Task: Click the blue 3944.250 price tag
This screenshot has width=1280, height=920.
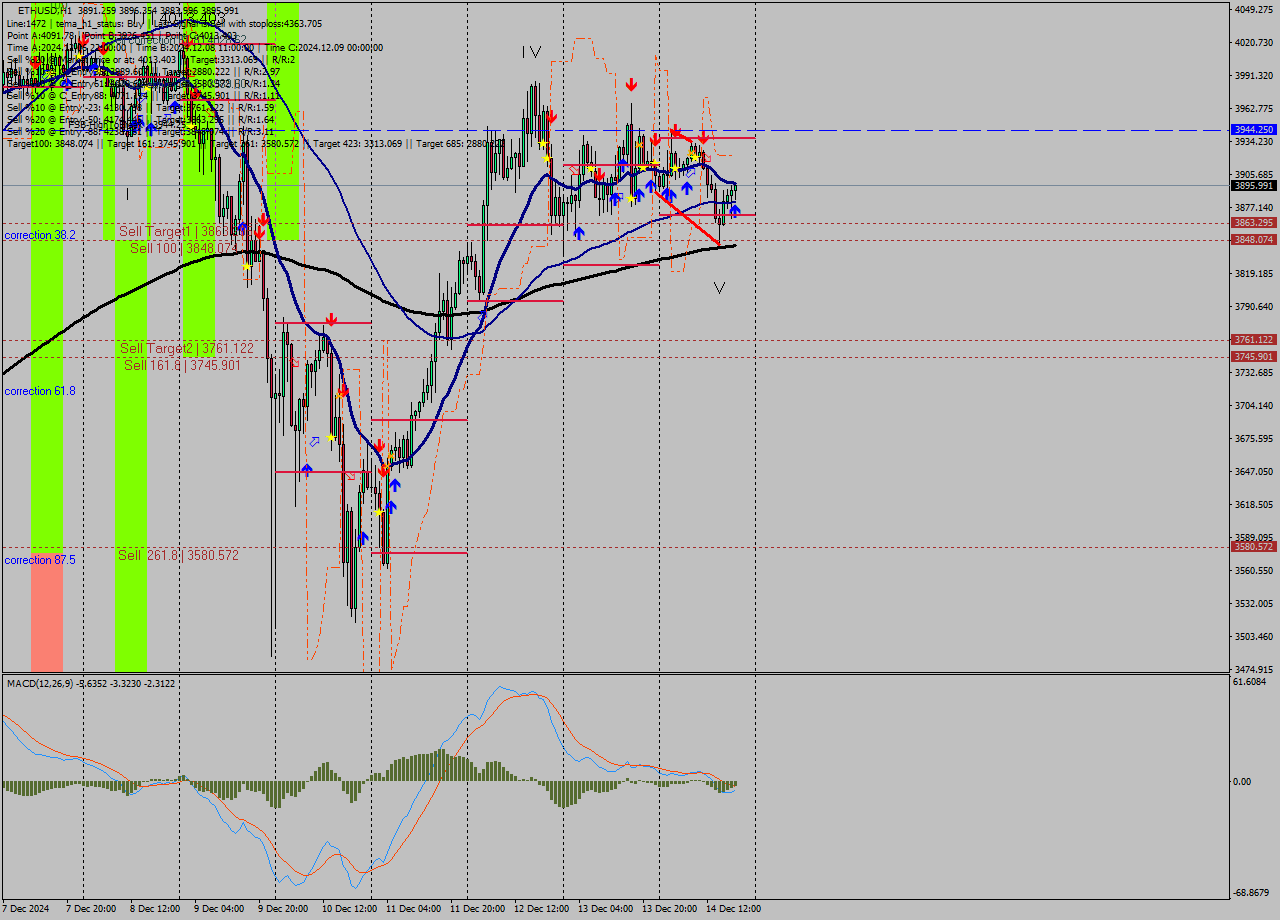Action: [x=1254, y=130]
